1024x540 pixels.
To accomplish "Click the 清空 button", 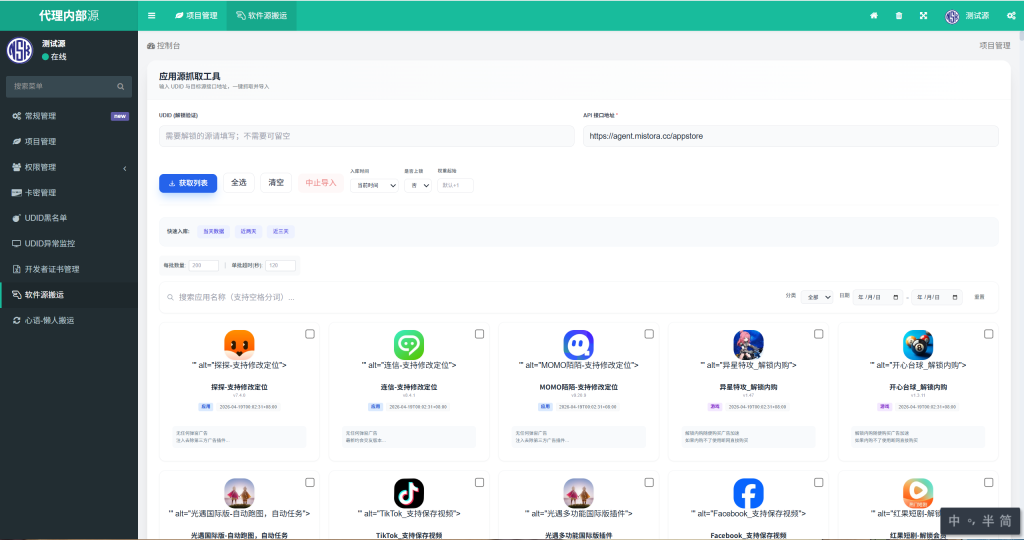I will (x=276, y=183).
